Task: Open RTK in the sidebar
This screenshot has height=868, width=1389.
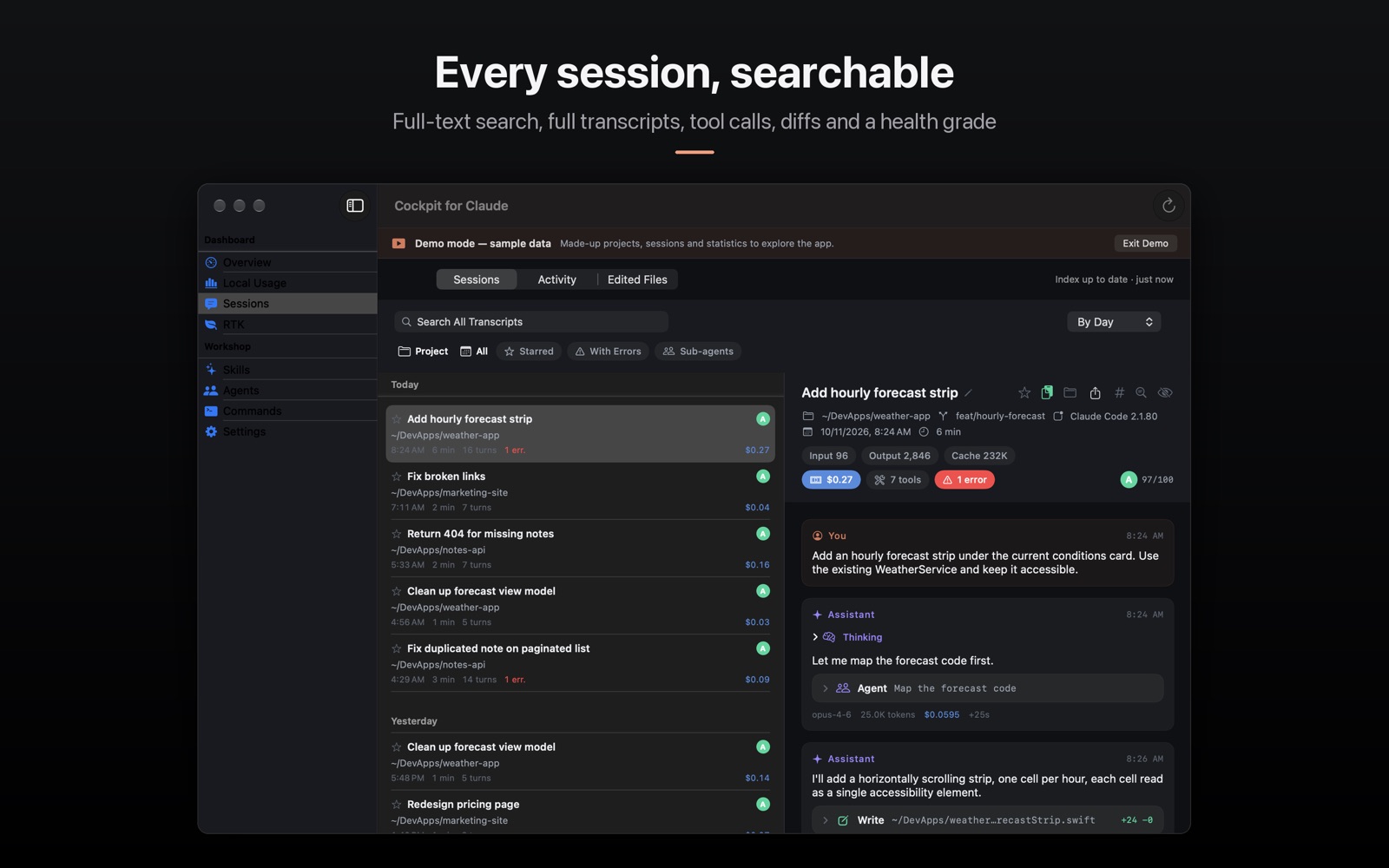Action: [287, 325]
